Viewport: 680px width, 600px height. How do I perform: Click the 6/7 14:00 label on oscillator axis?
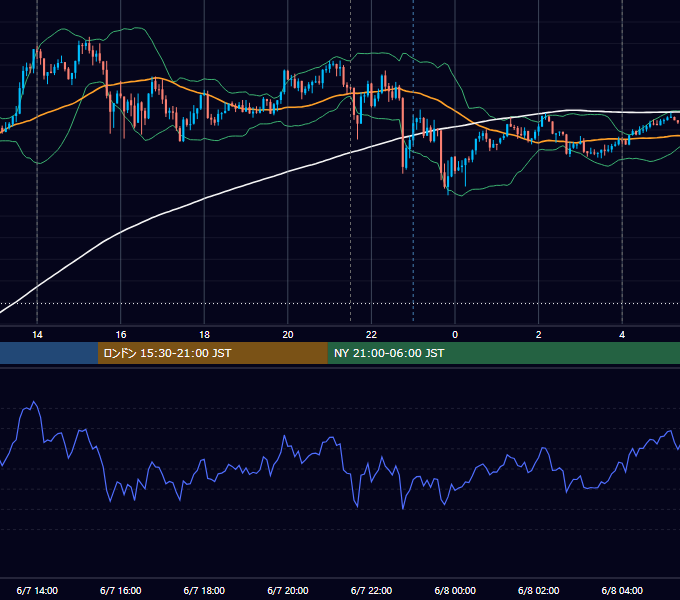(37, 590)
